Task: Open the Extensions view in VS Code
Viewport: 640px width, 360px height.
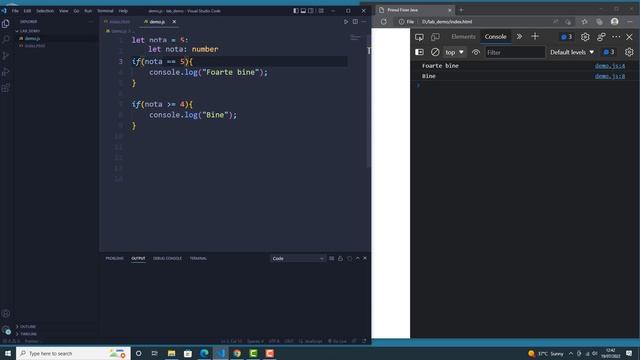Action: pos(6,88)
